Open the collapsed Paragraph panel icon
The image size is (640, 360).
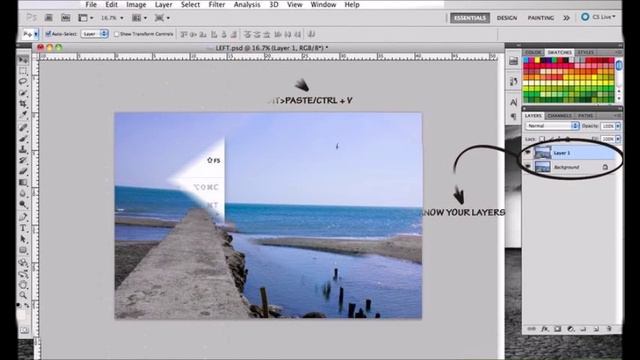[513, 117]
